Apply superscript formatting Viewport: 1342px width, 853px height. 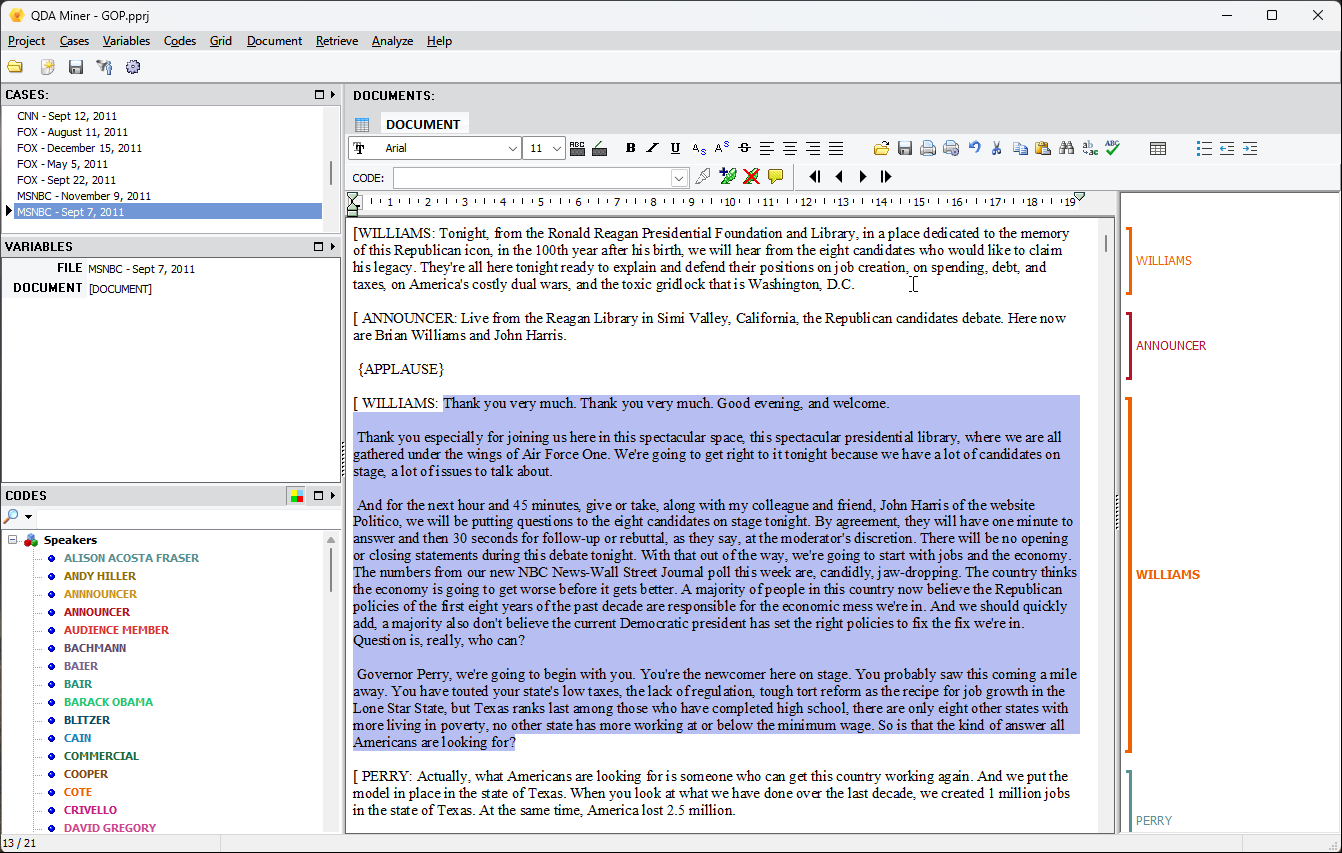coord(721,148)
